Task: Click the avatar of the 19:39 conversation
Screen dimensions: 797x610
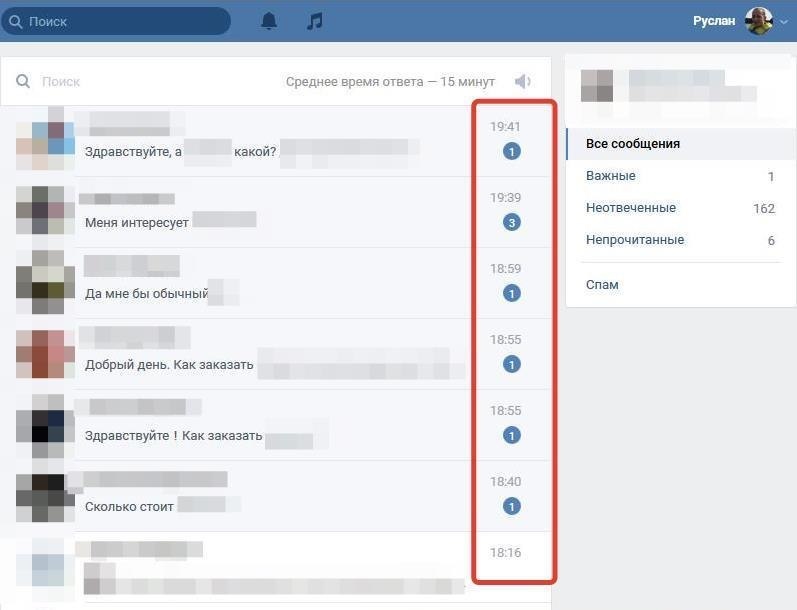Action: point(45,210)
